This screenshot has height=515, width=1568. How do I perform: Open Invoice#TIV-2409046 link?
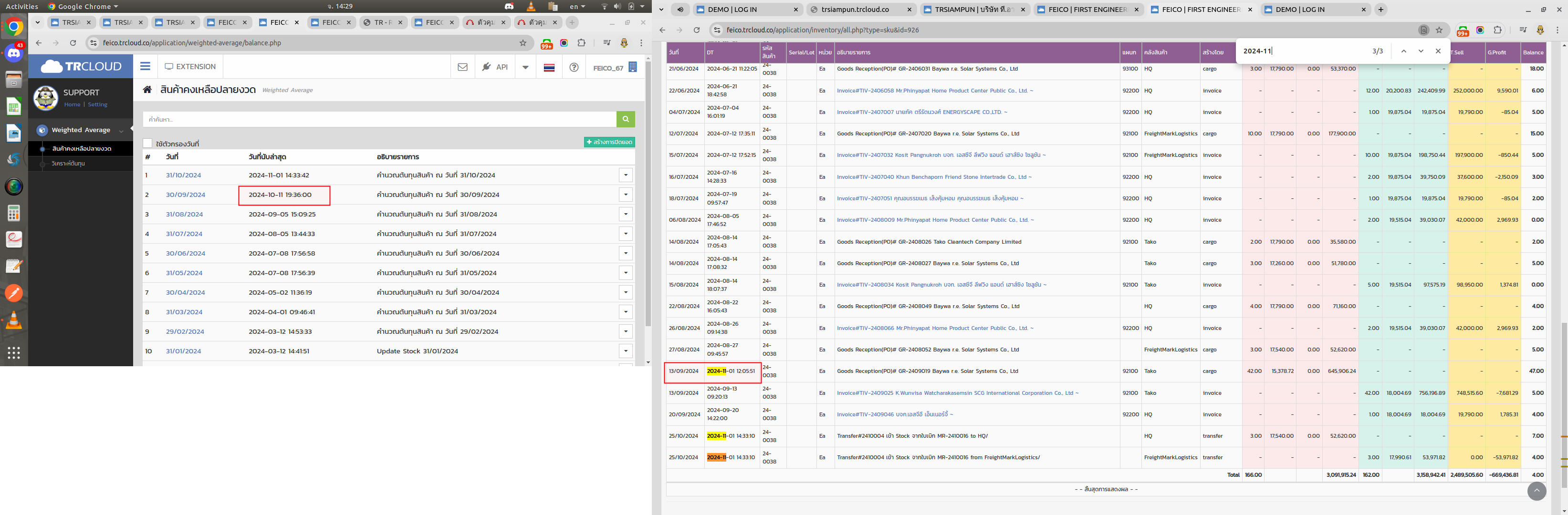click(x=895, y=415)
